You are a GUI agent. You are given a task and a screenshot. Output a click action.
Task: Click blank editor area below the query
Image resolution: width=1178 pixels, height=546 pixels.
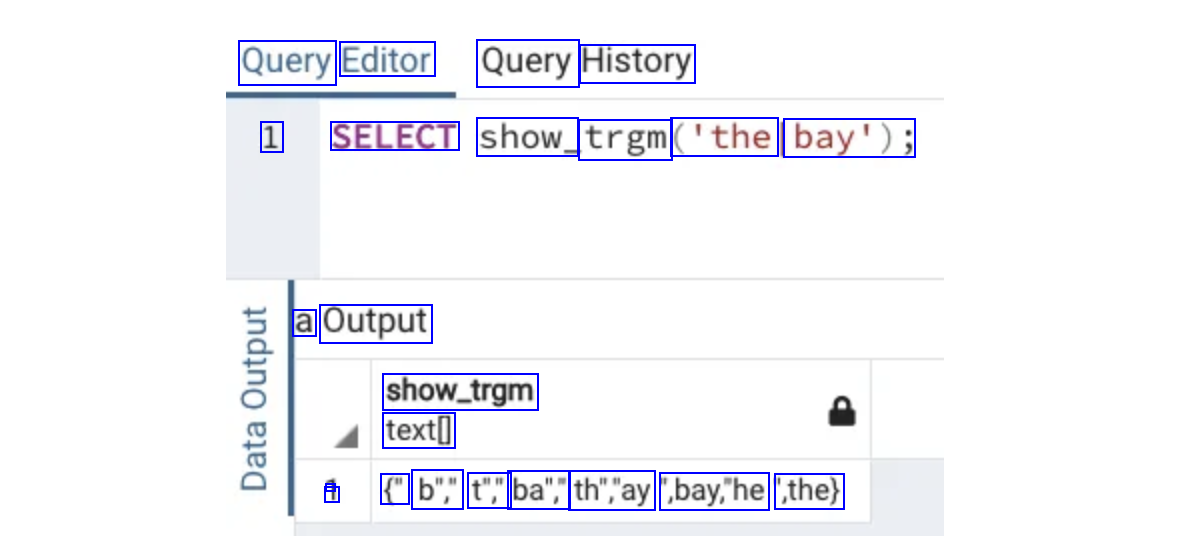coord(630,220)
